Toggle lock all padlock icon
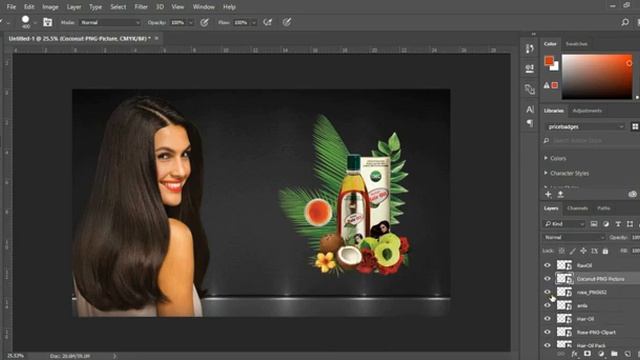640x360 pixels. pyautogui.click(x=605, y=251)
